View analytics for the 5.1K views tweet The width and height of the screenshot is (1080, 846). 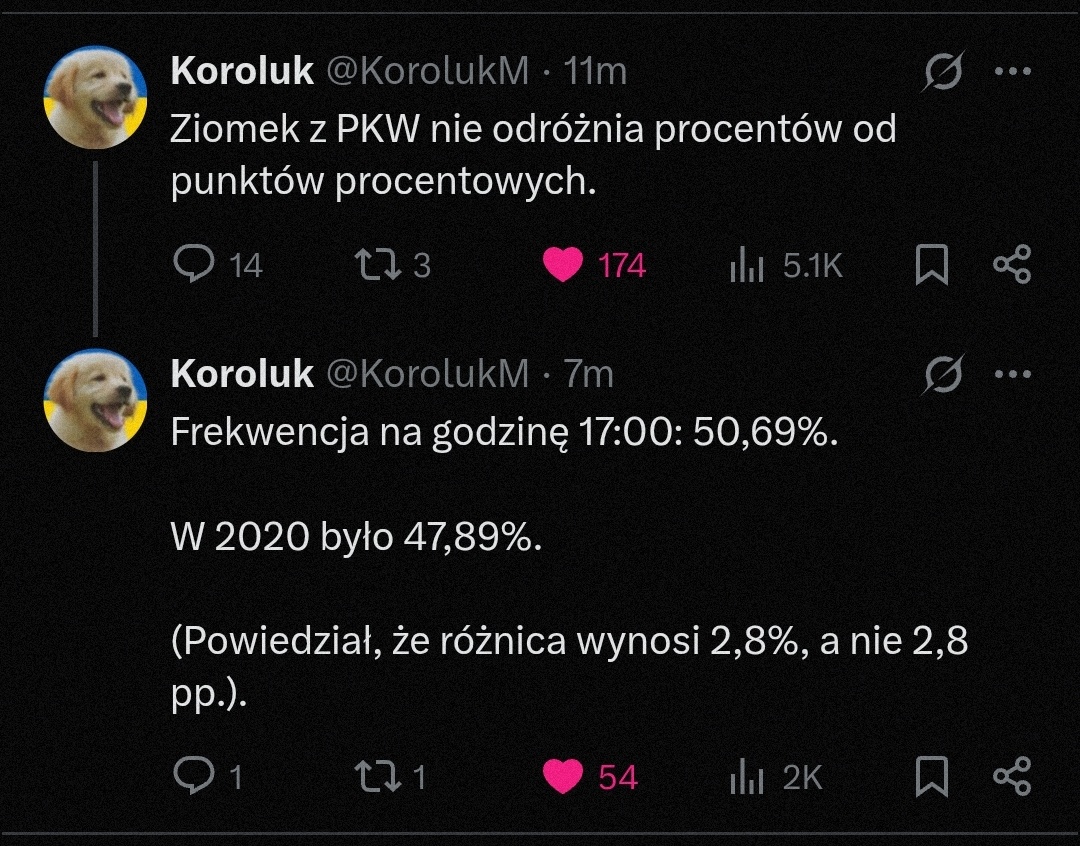(747, 266)
